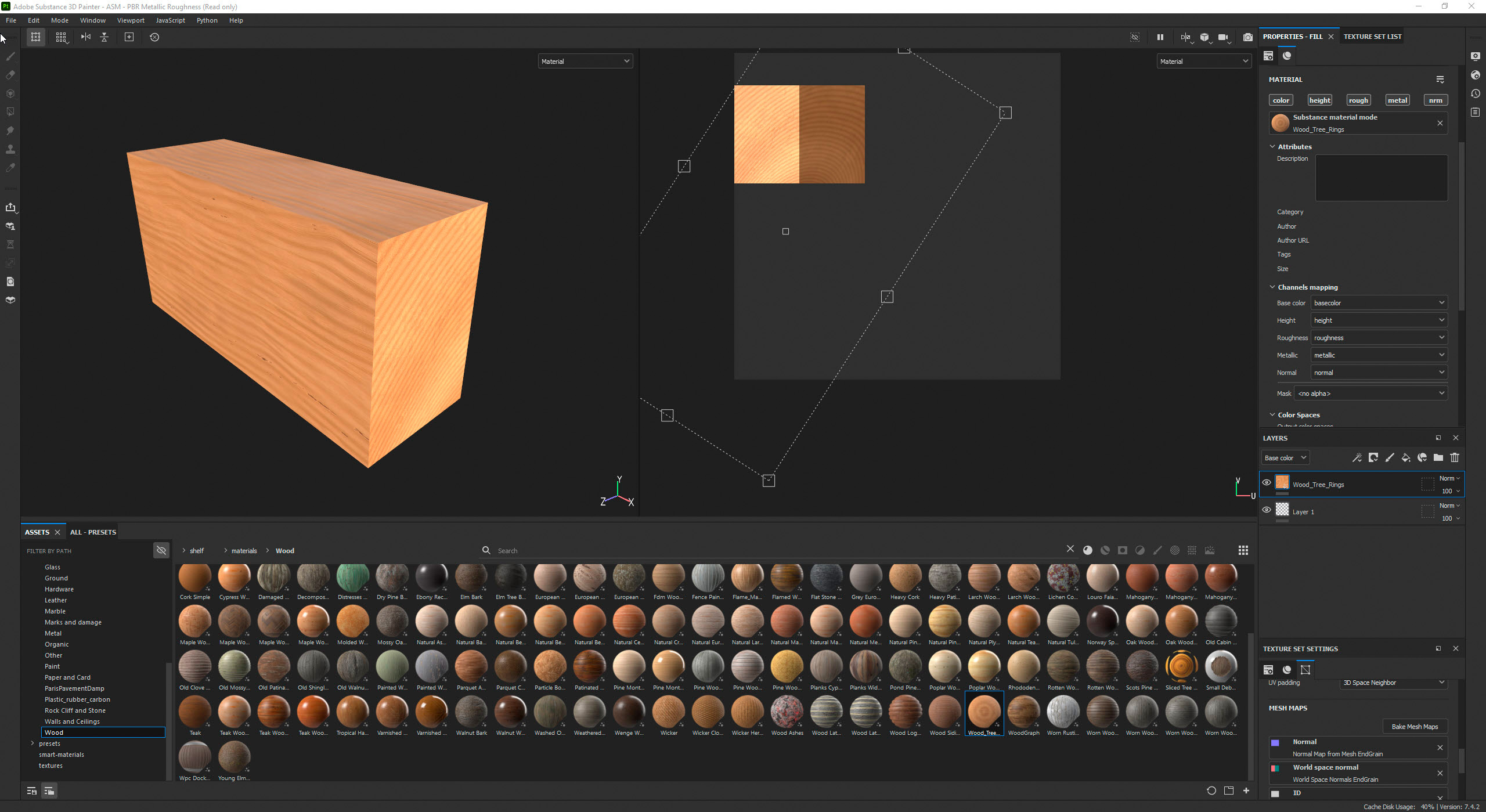Select the Eraser tool
The height and width of the screenshot is (812, 1486).
click(10, 75)
